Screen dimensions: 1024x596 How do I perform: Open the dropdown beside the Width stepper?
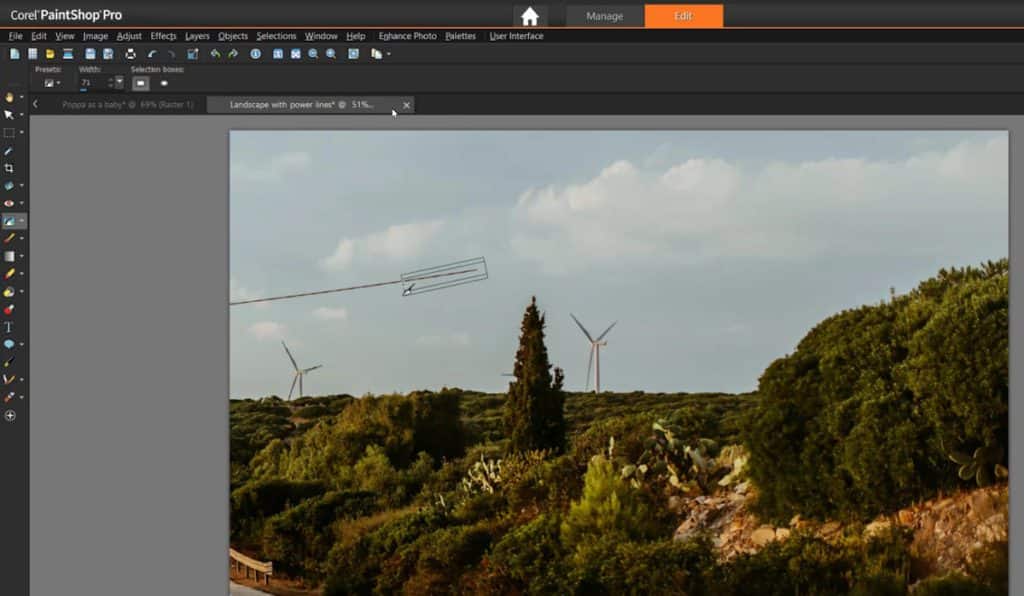point(119,81)
